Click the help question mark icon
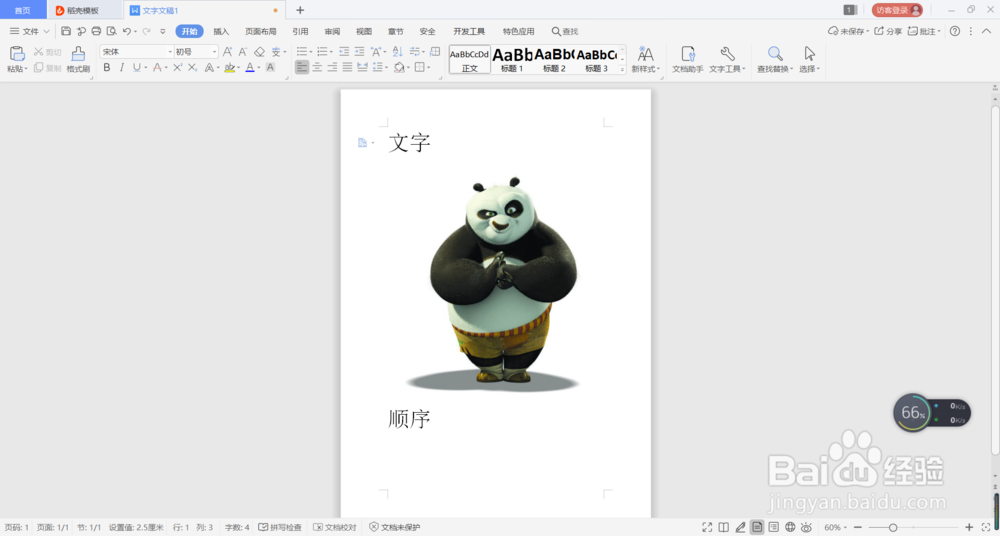The width and height of the screenshot is (1000, 536). click(955, 31)
